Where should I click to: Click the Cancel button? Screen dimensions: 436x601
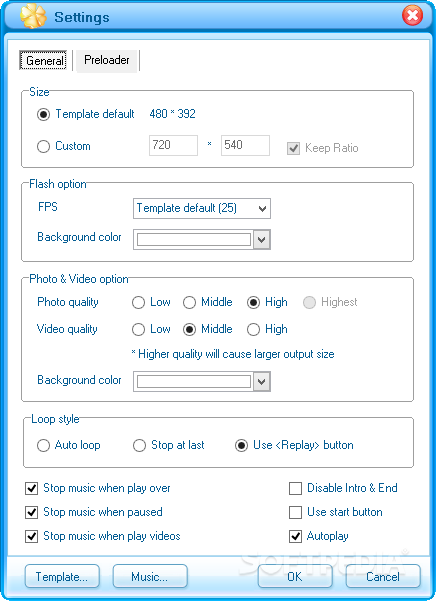click(x=383, y=576)
